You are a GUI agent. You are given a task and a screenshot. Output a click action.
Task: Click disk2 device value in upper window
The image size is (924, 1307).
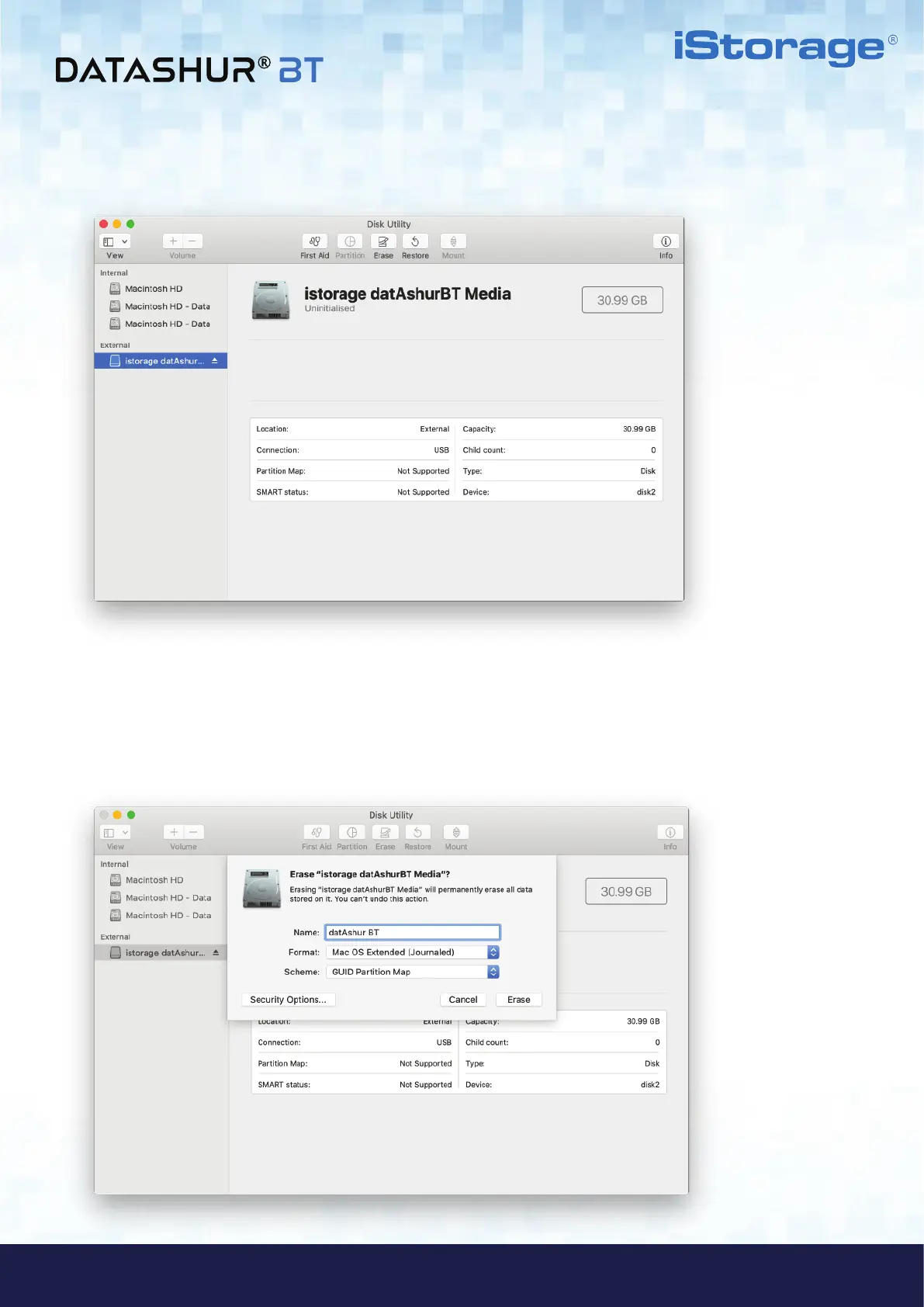coord(646,492)
